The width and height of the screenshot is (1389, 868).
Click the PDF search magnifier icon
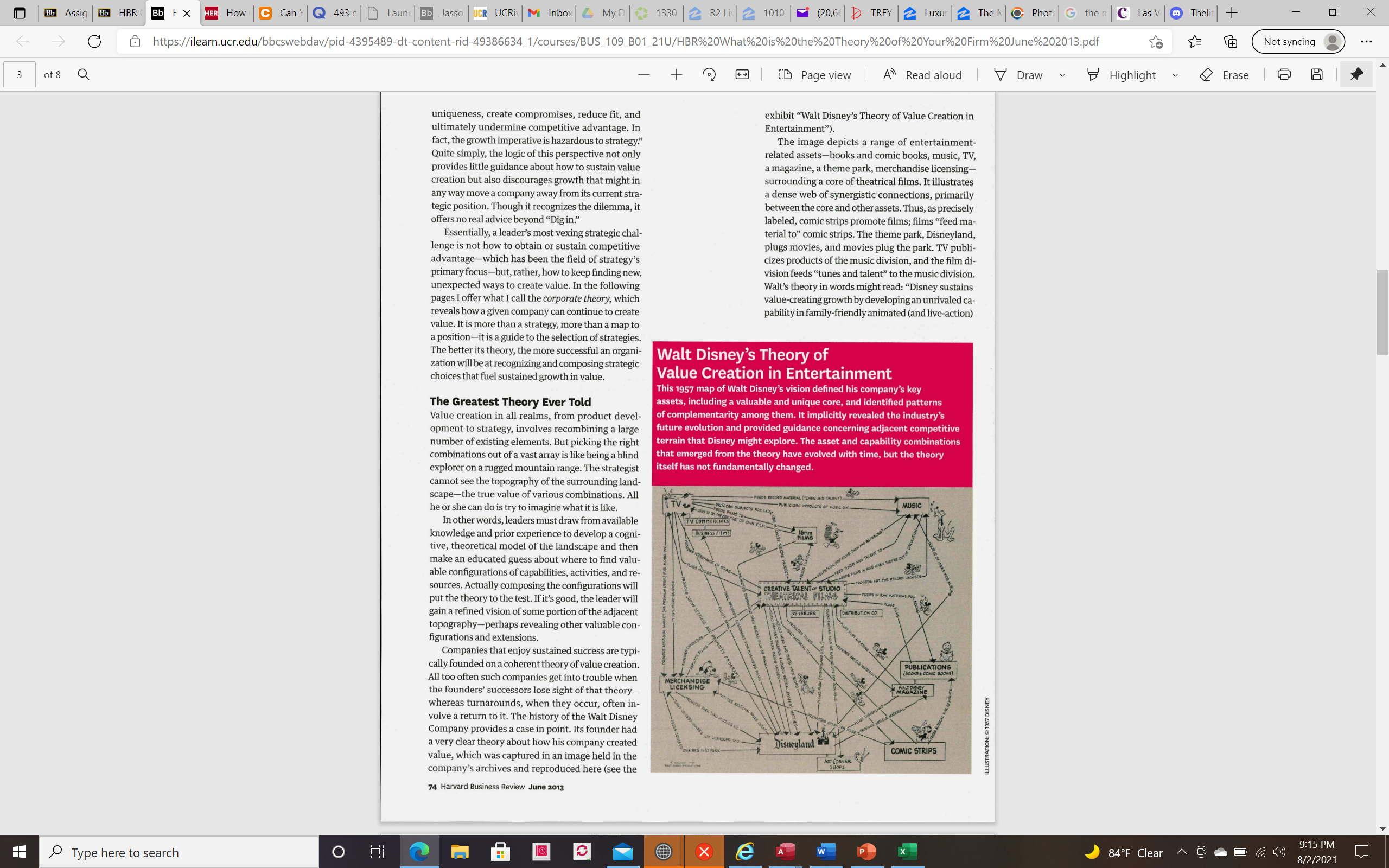coord(83,75)
